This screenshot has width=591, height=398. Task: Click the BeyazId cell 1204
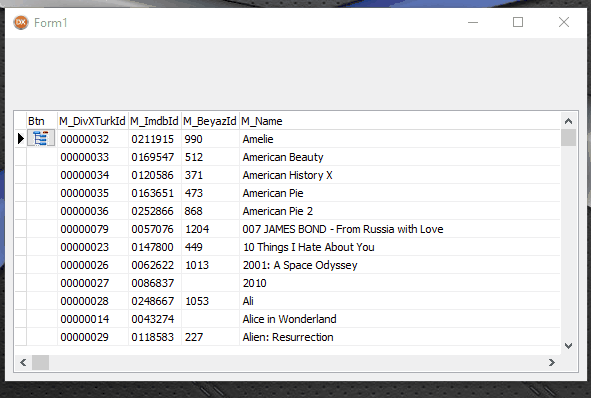coord(210,229)
